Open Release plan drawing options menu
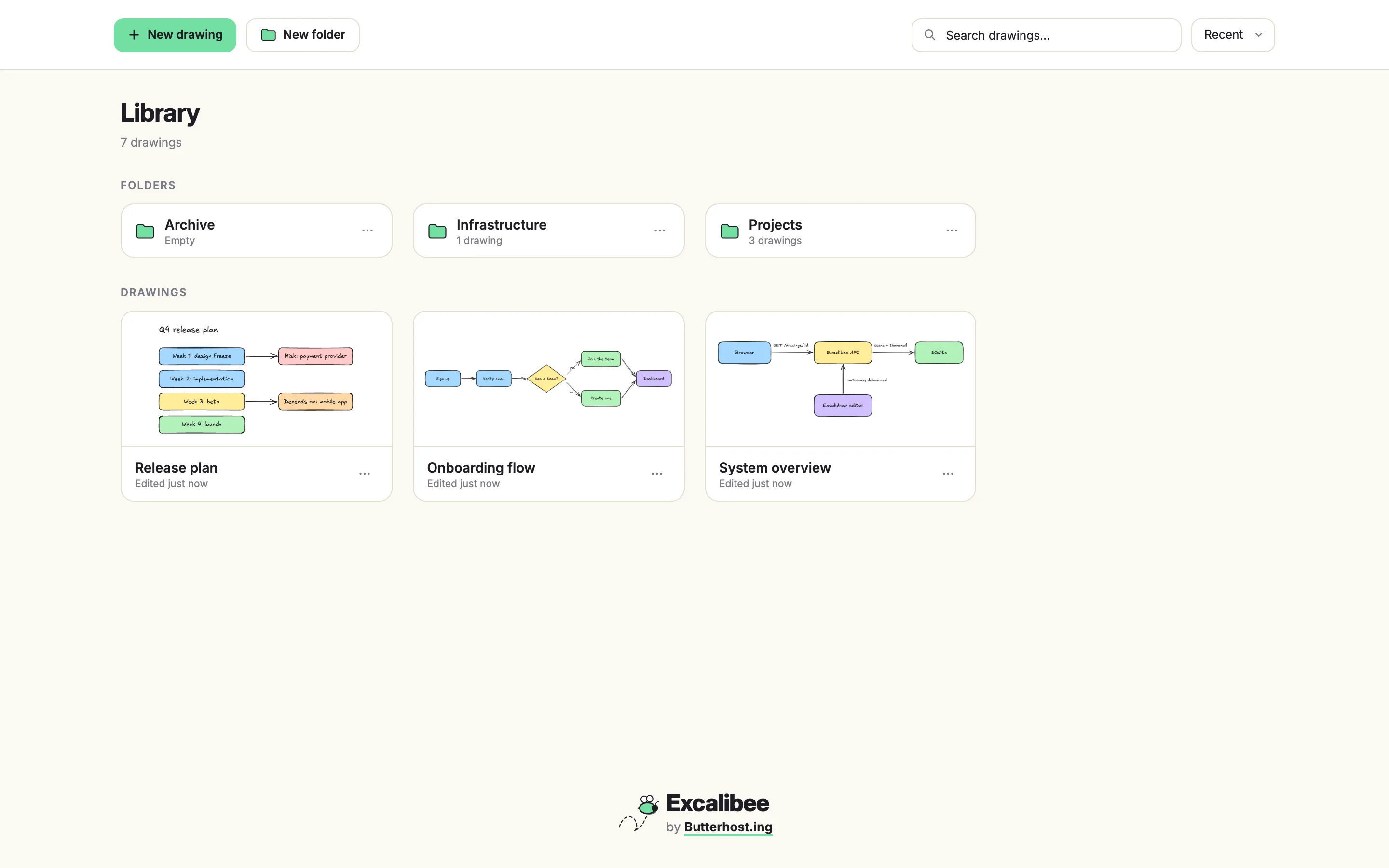Image resolution: width=1389 pixels, height=868 pixels. point(365,474)
